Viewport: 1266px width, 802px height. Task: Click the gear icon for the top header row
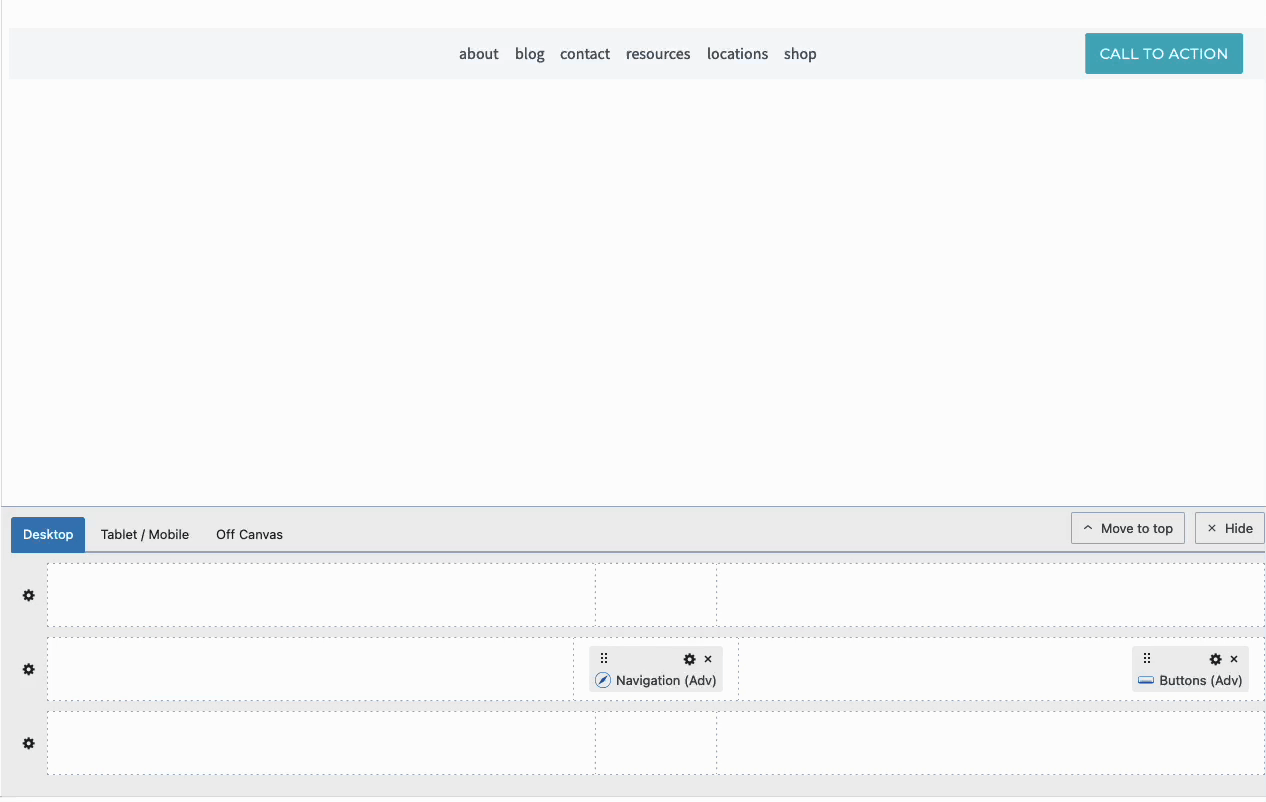click(28, 595)
